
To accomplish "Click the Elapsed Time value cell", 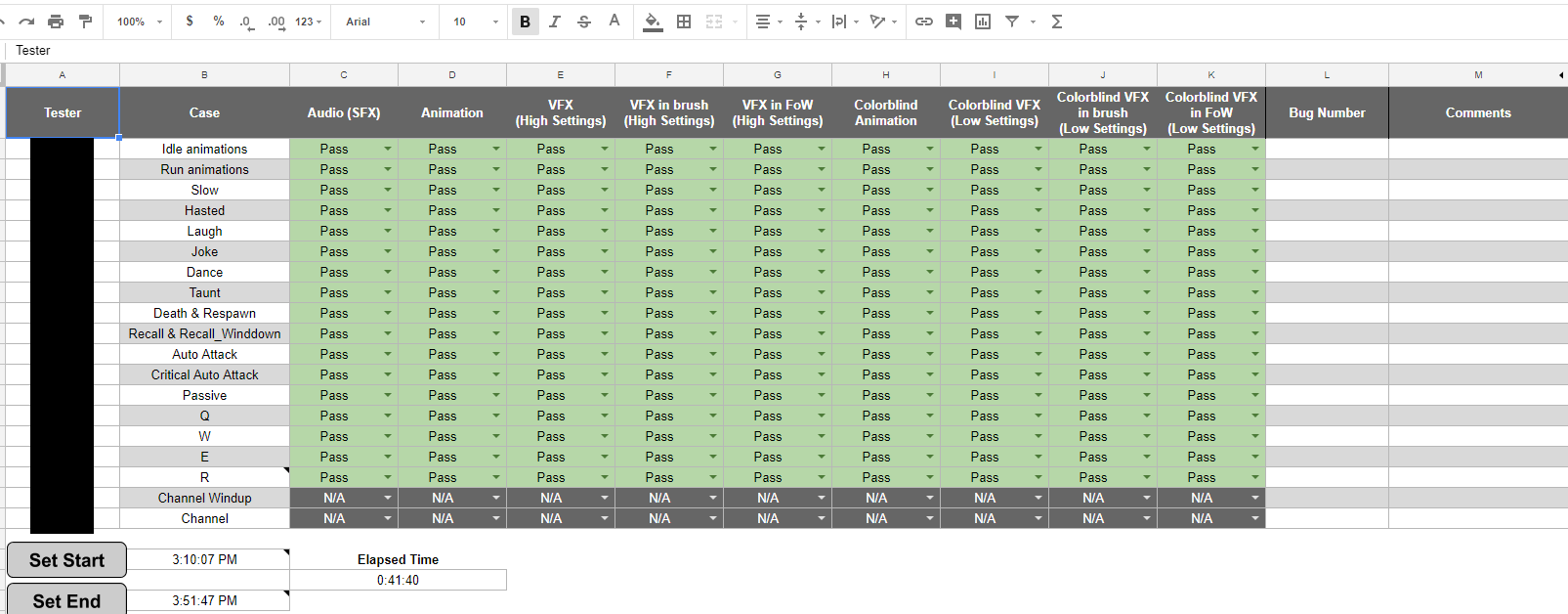I will [x=398, y=580].
